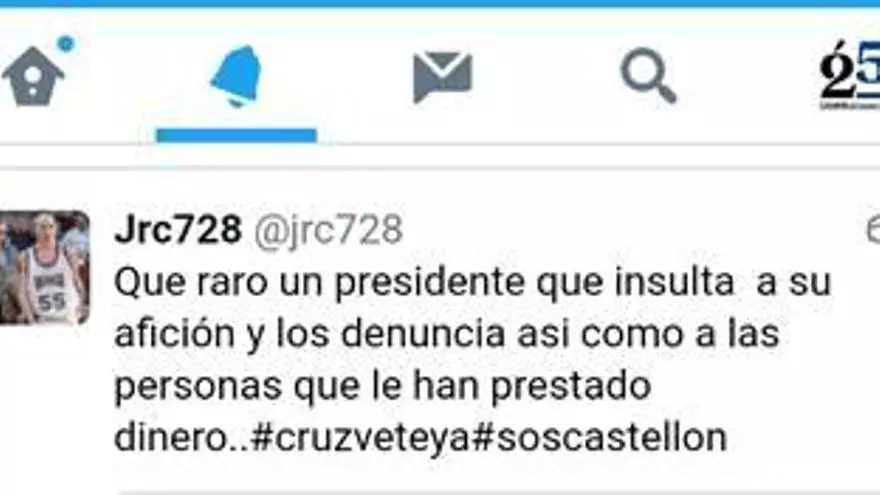The width and height of the screenshot is (880, 495).
Task: Click the line 'afición y los denuncia'
Action: click(x=447, y=334)
